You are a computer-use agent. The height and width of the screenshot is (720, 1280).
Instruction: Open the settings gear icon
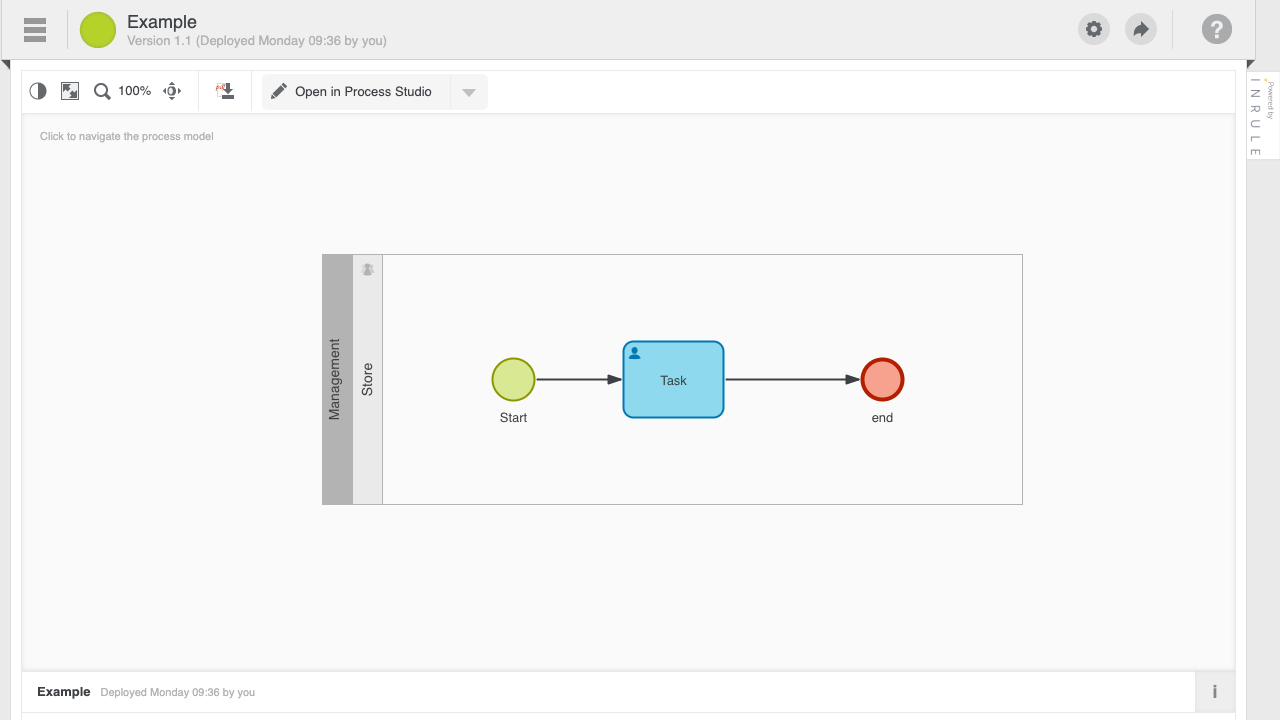pyautogui.click(x=1094, y=29)
